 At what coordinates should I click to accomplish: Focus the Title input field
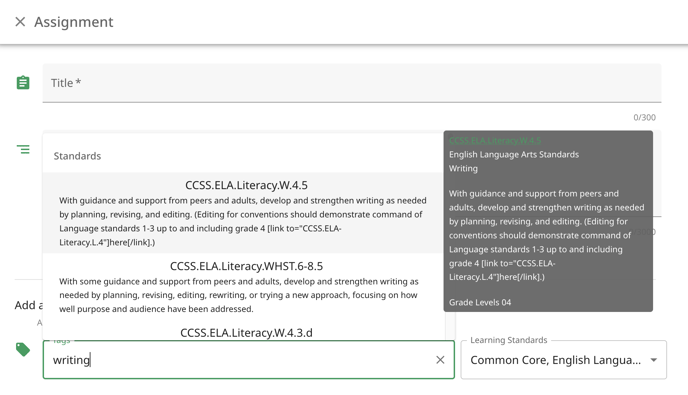tap(351, 83)
